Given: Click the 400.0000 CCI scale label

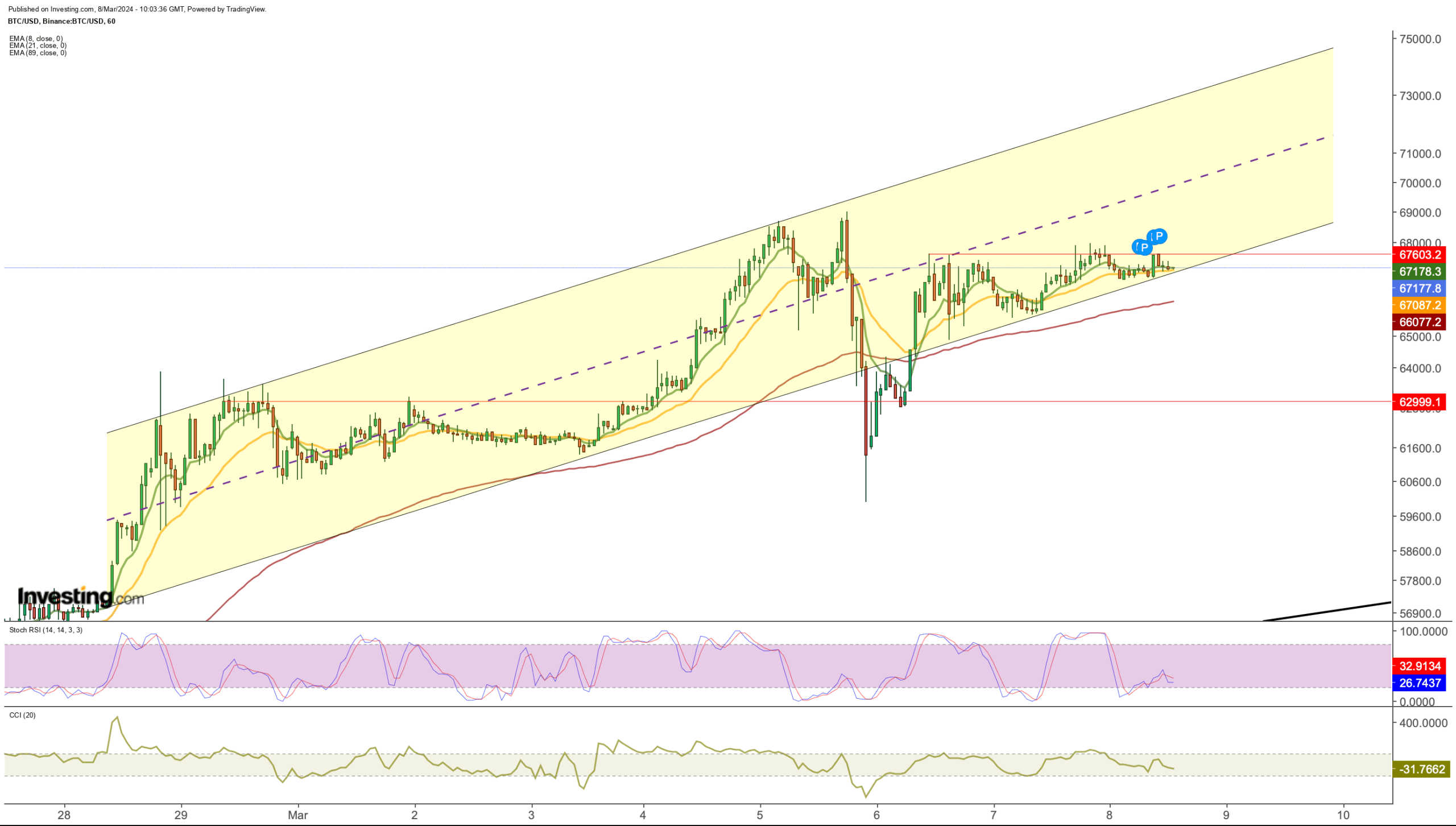Looking at the screenshot, I should tap(1423, 723).
